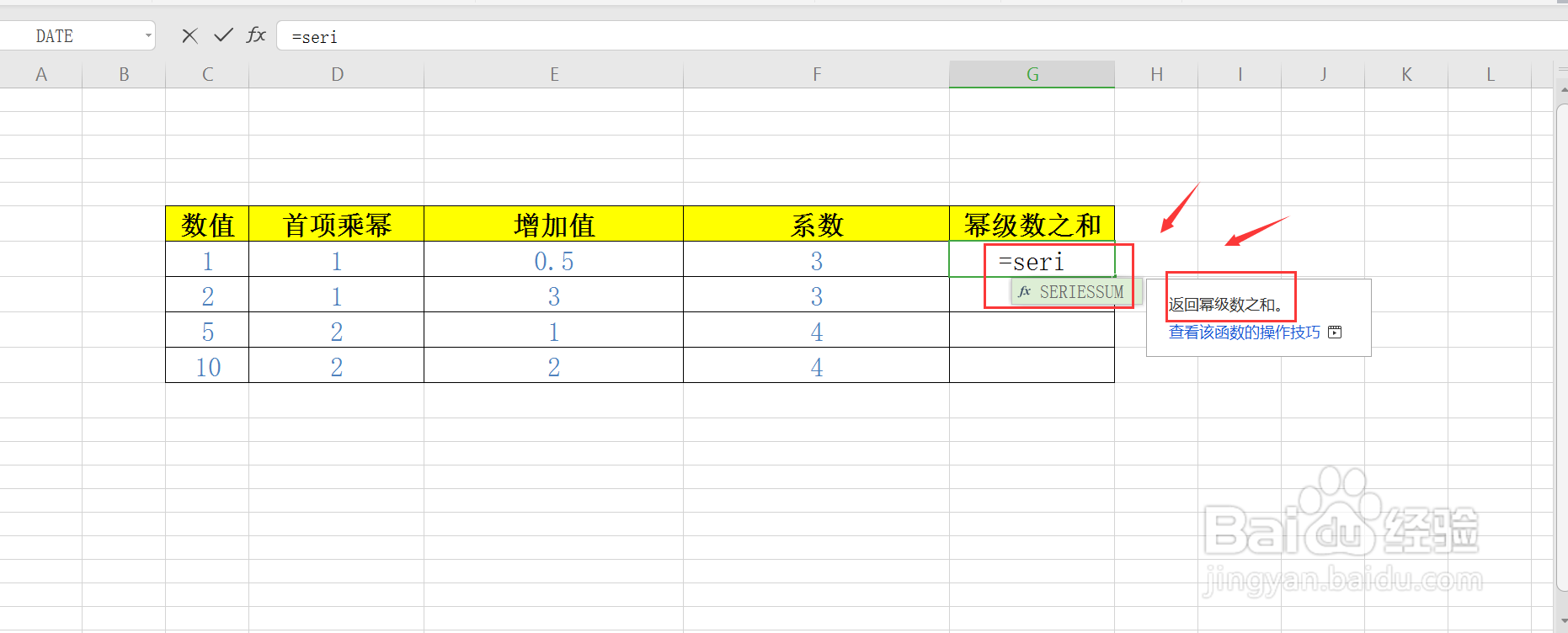Click 首项乘幂 cell in row with 数值 2
The height and width of the screenshot is (633, 1568).
coord(337,295)
